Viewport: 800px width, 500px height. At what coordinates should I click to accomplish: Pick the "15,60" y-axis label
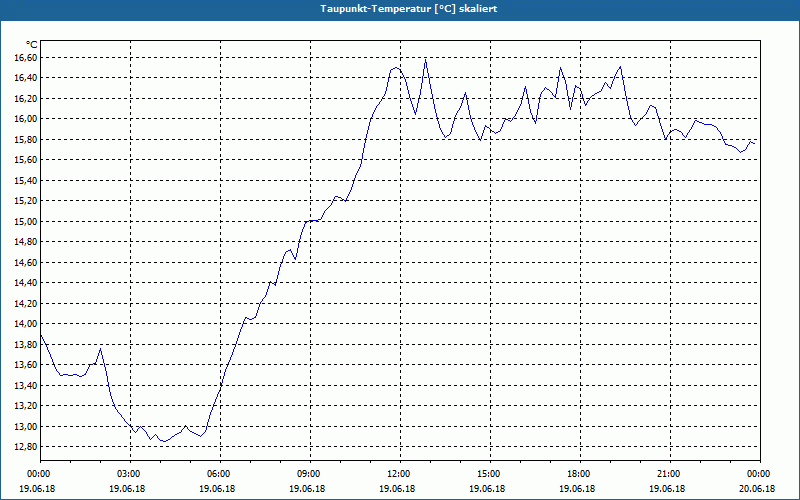[26, 160]
